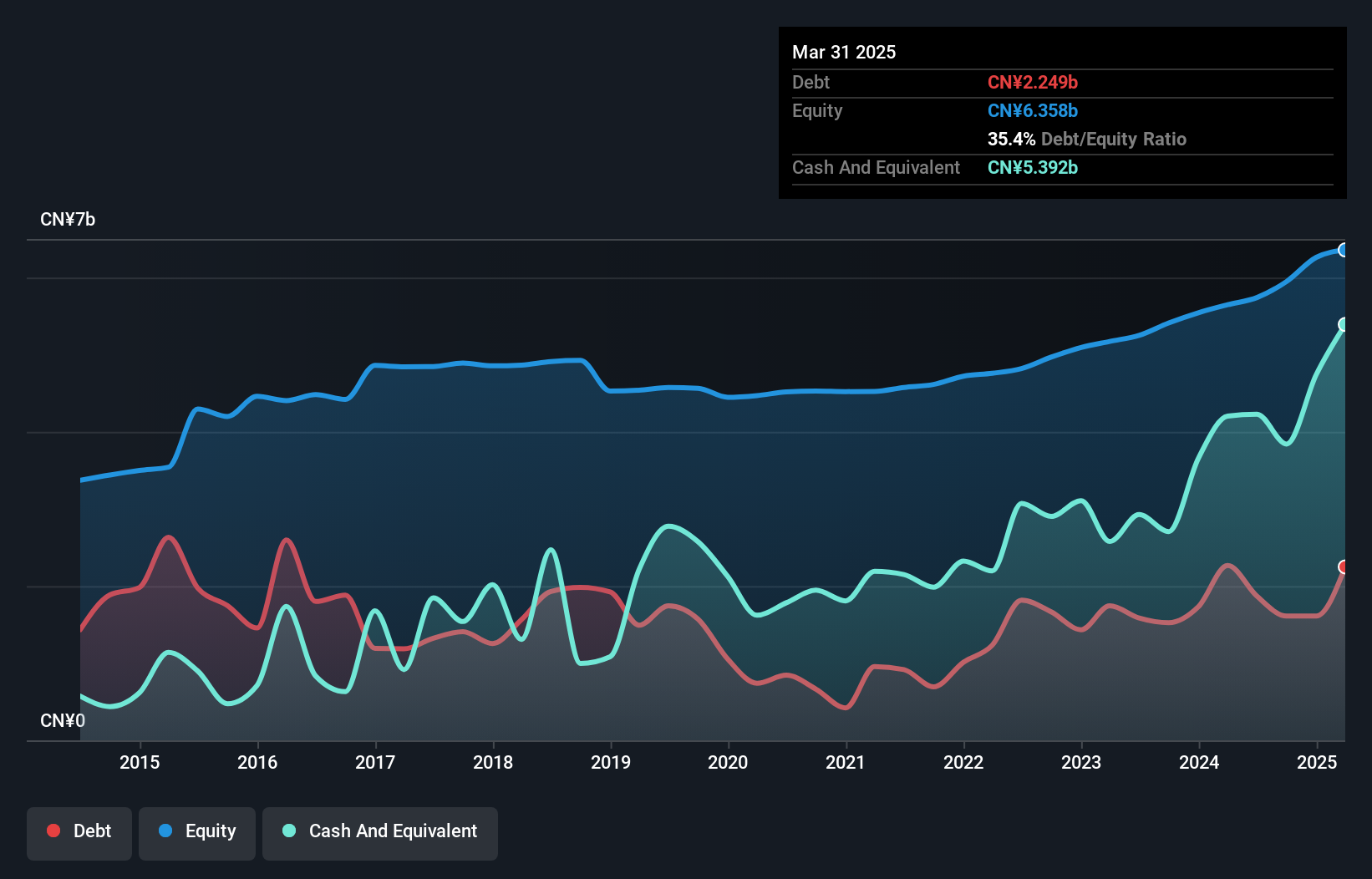Click the blue Equity endpoint marker
The width and height of the screenshot is (1372, 879).
tap(1343, 250)
